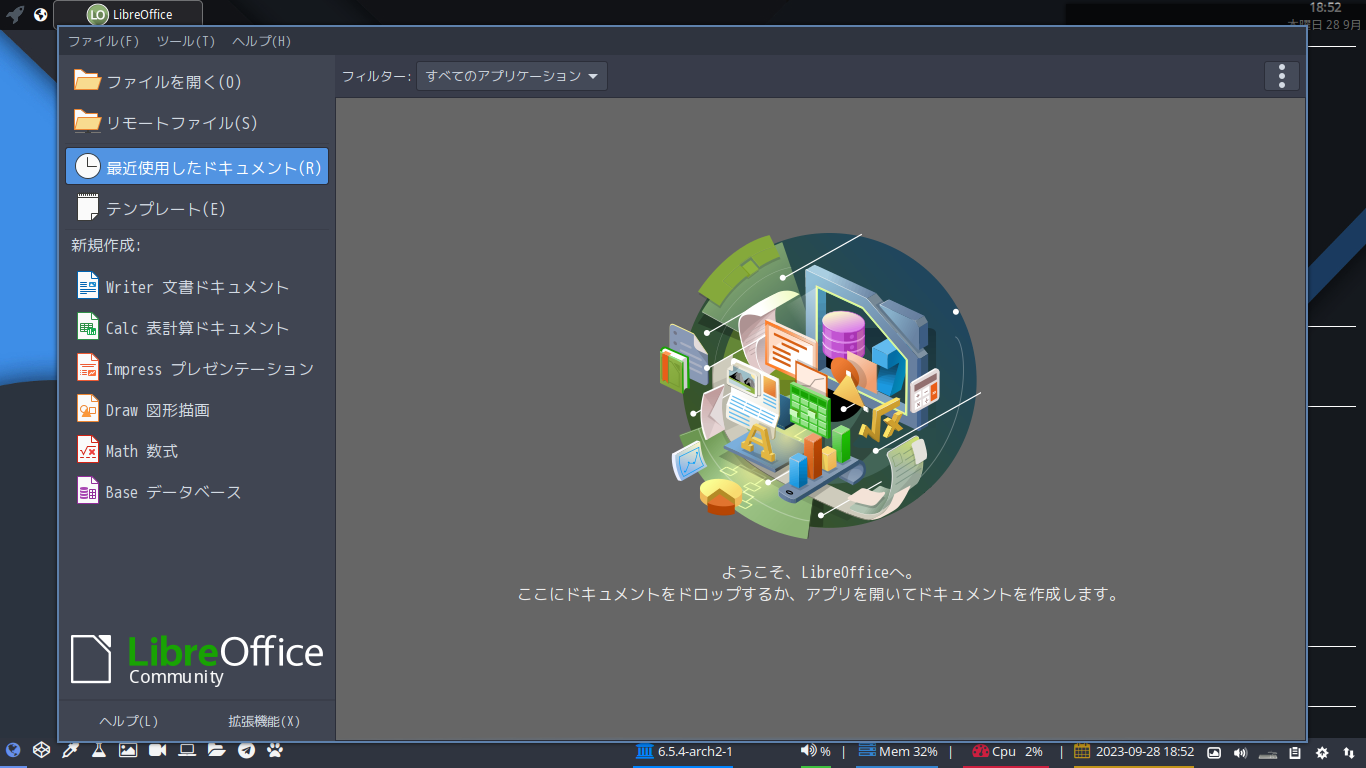Click the rocket launcher icon in top panel

pos(14,14)
